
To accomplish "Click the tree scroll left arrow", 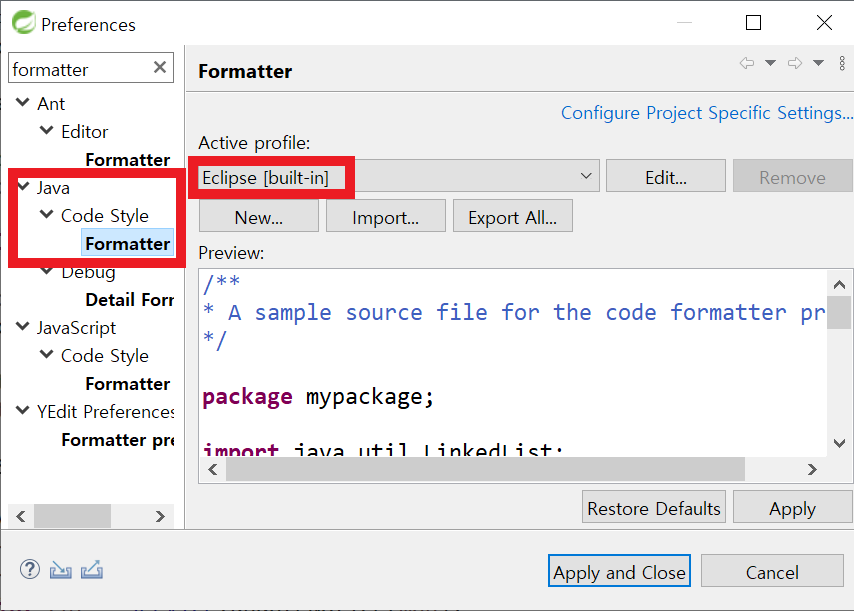I will coord(21,516).
